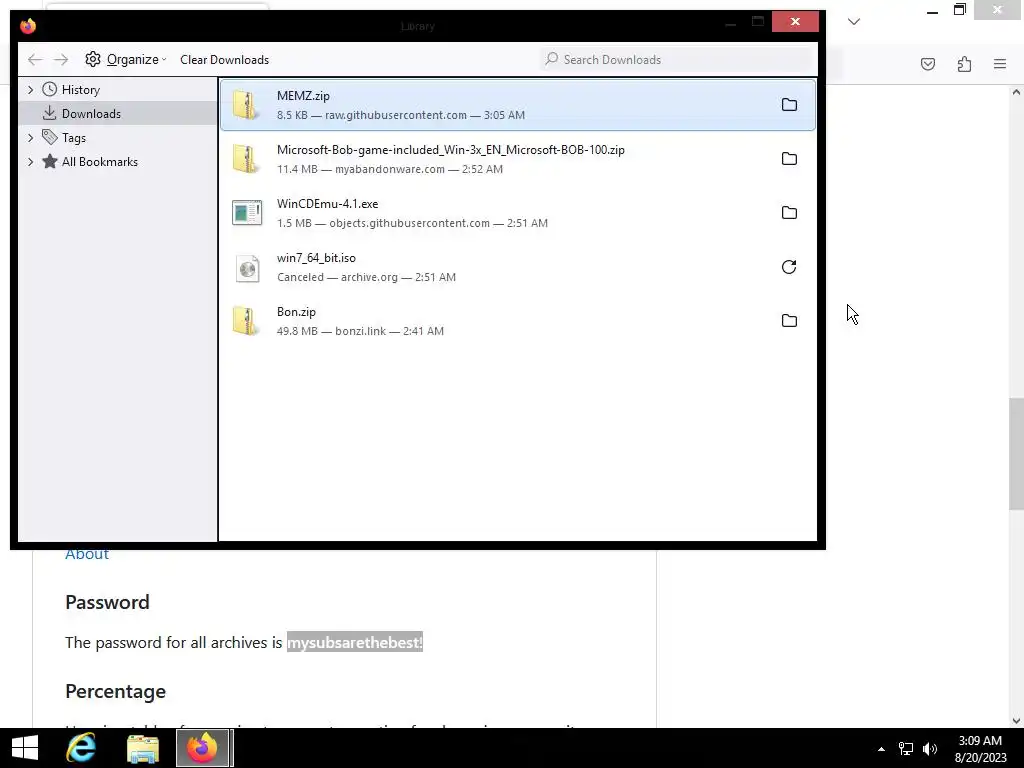Open the network icon in system tray

click(906, 749)
